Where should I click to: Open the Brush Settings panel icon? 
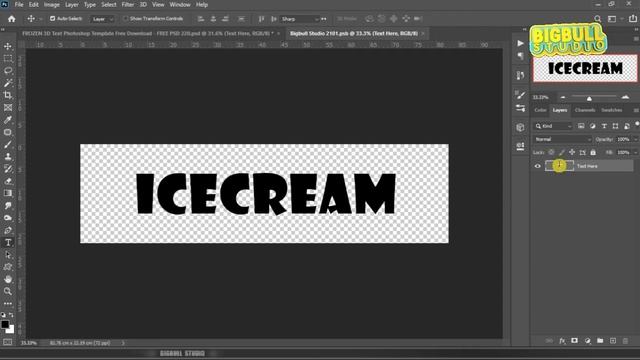click(520, 96)
